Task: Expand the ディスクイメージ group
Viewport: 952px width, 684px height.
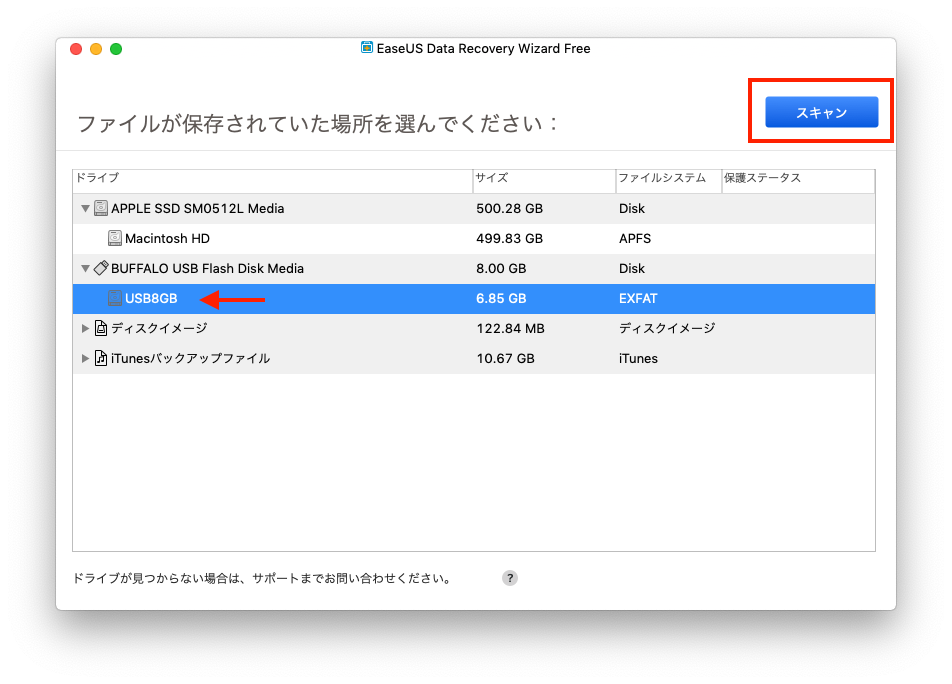Action: pyautogui.click(x=85, y=328)
